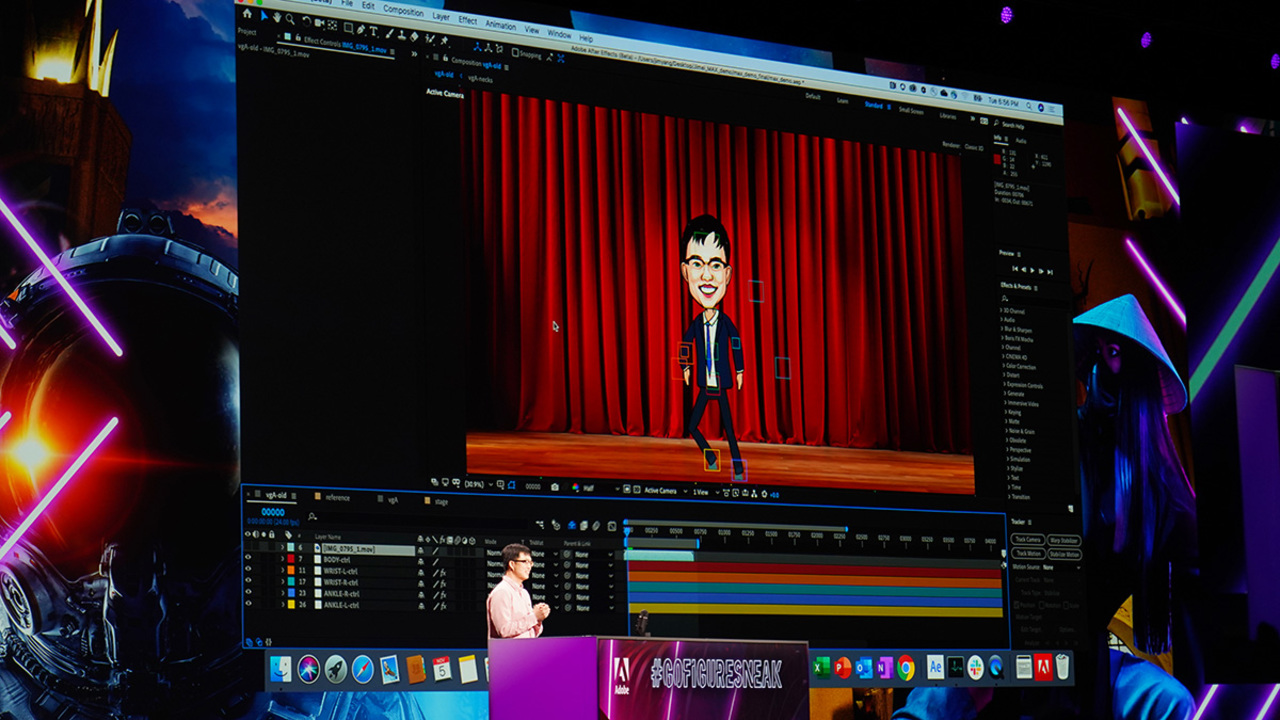Switch to the Libraries workspace
The width and height of the screenshot is (1280, 720).
948,116
